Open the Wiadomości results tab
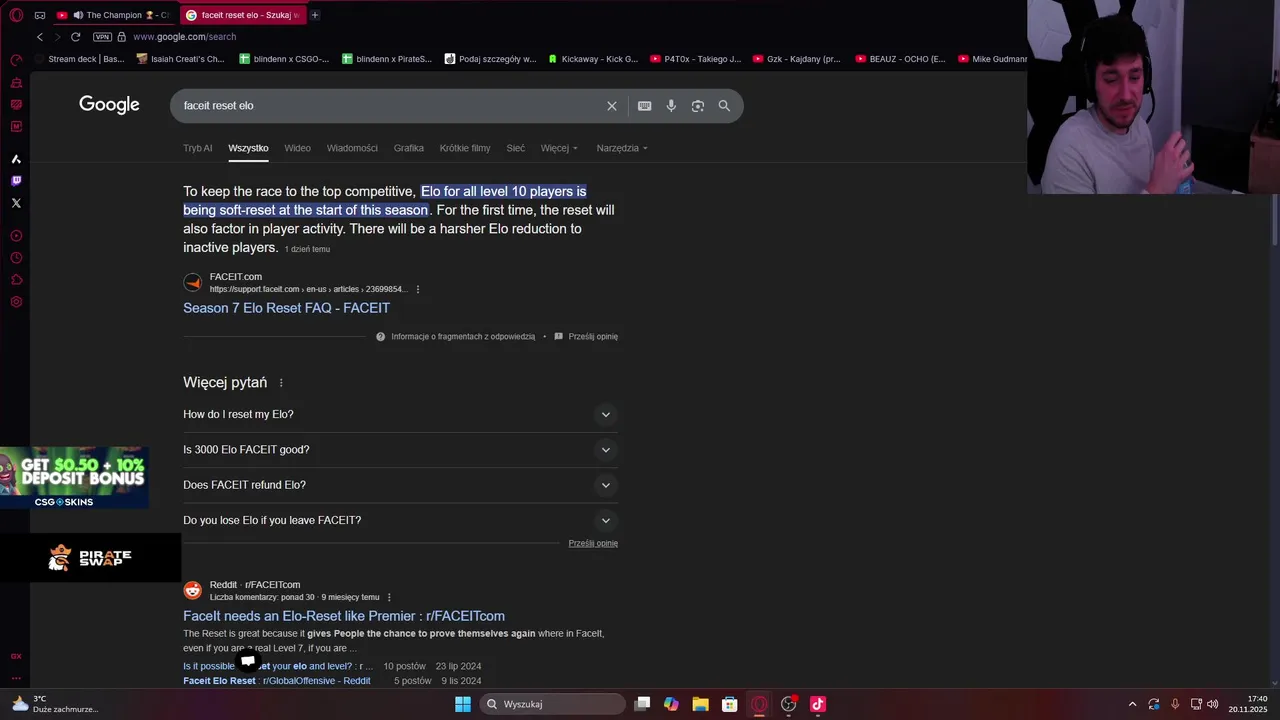 pyautogui.click(x=352, y=148)
